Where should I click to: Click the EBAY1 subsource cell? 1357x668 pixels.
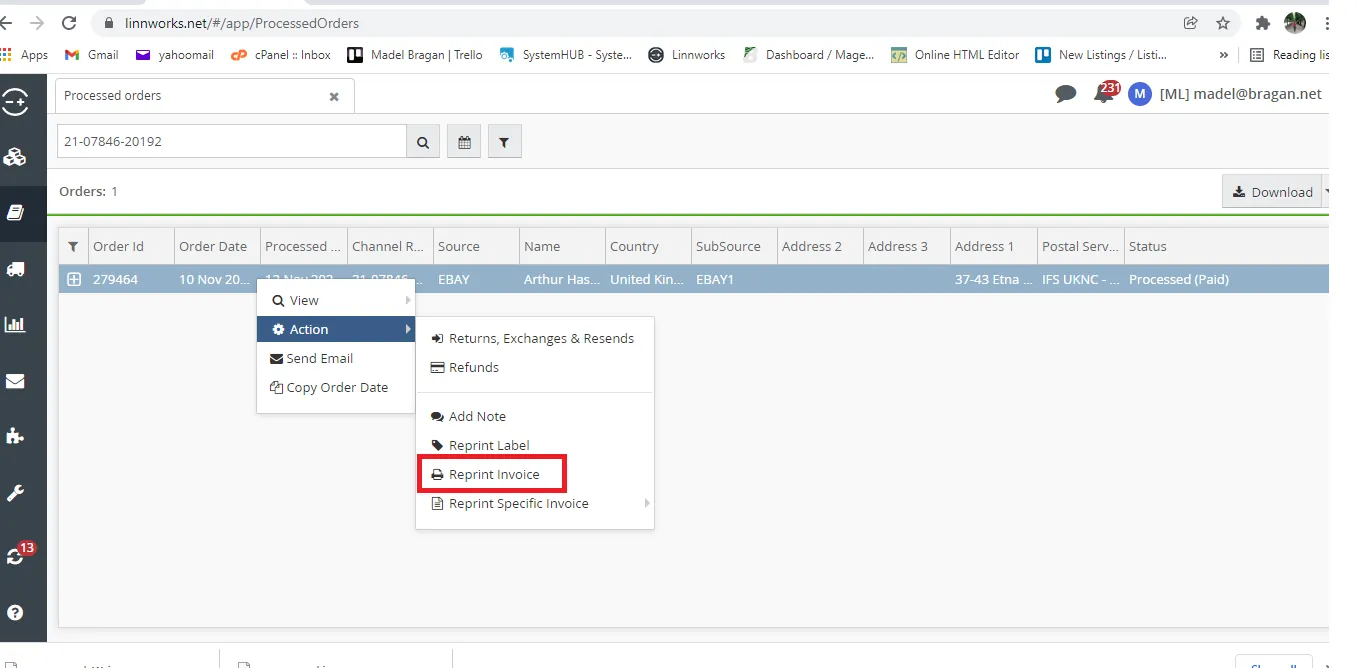click(735, 279)
